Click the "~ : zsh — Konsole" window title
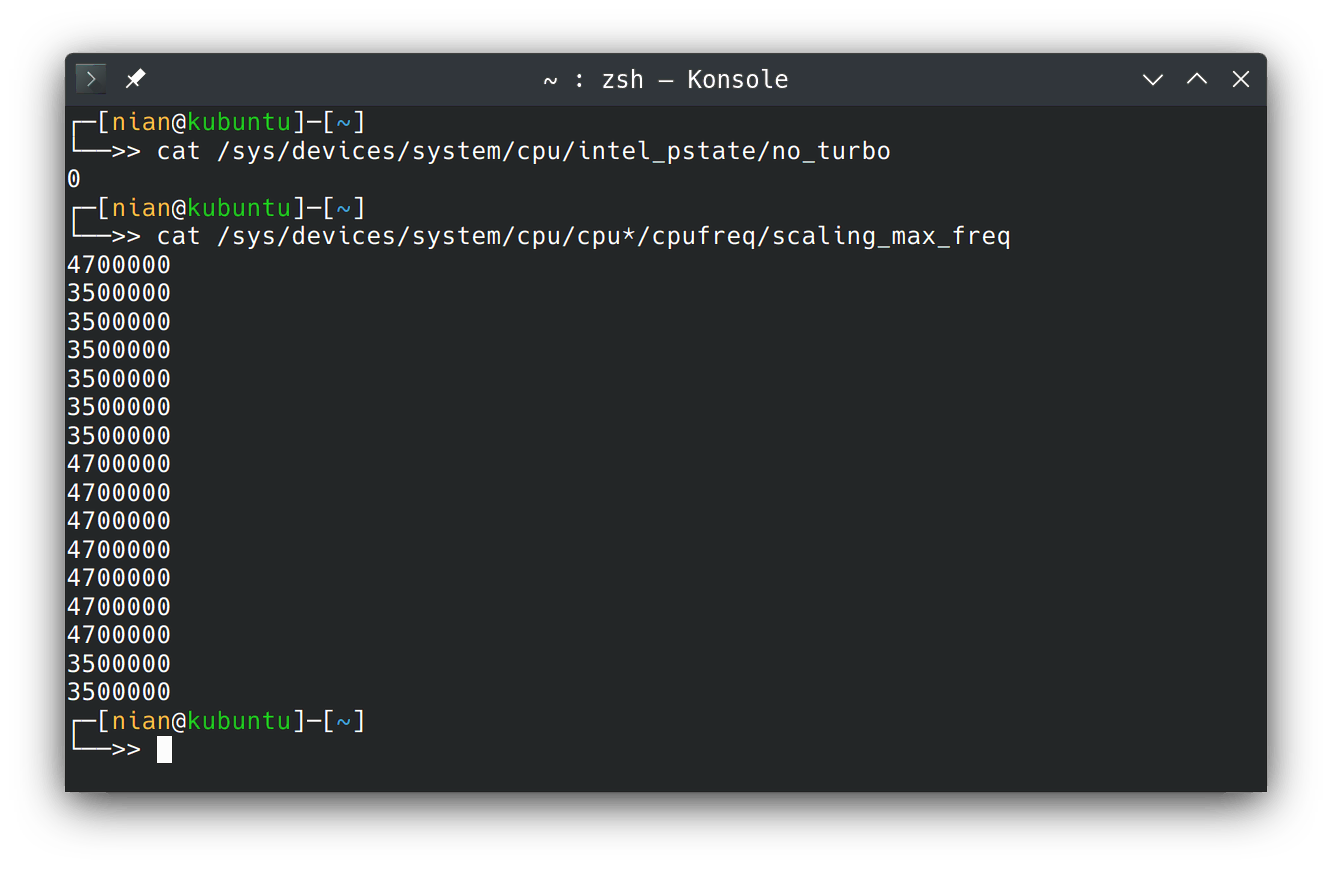 [665, 79]
